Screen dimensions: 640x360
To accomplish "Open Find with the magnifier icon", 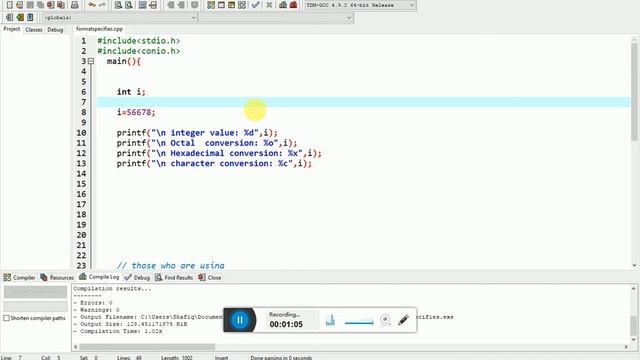I will pos(118,5).
